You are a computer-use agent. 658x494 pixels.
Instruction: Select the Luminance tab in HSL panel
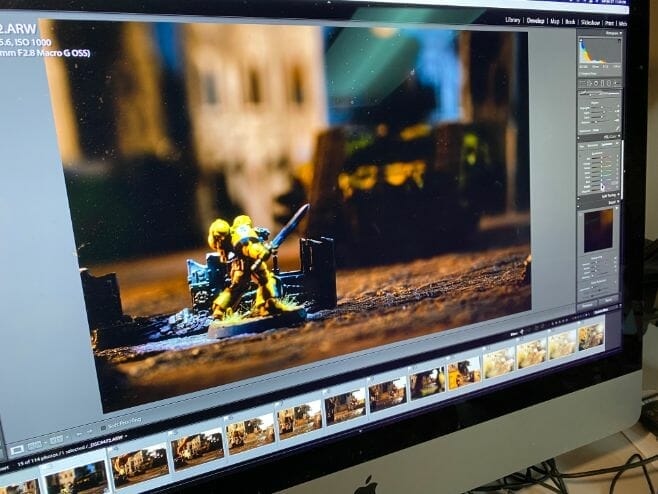tap(606, 144)
